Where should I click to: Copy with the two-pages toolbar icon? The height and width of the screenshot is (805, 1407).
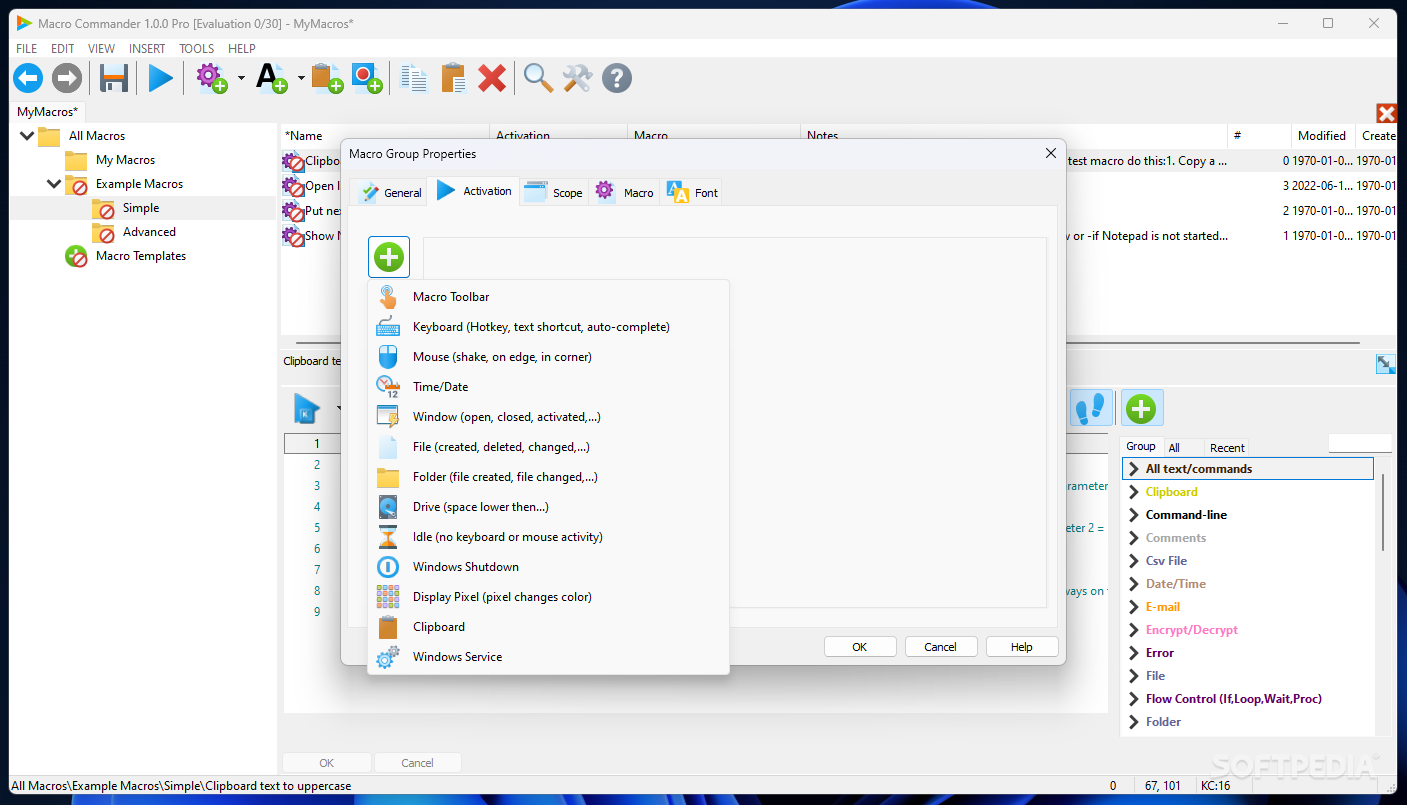(414, 78)
